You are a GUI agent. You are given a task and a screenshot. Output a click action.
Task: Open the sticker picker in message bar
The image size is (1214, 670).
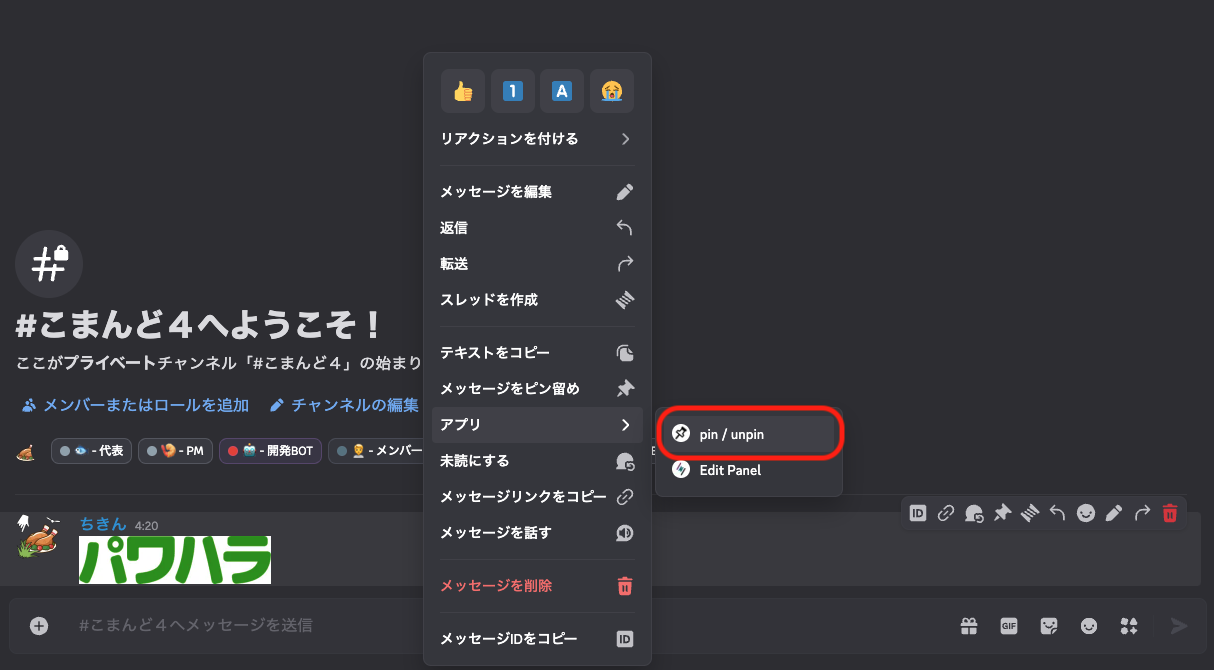click(x=1049, y=626)
